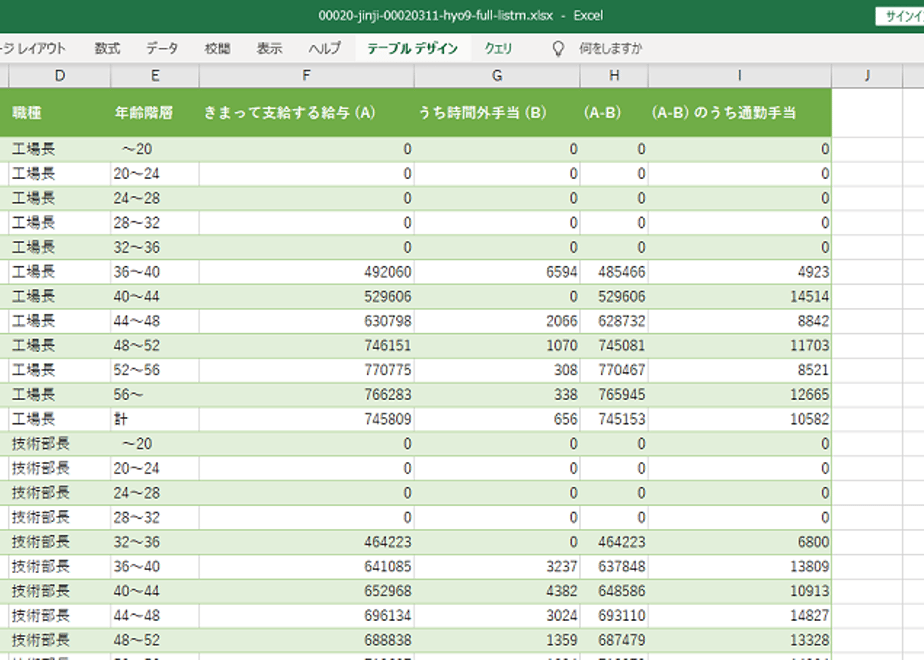Switch to the 表示 tab

pyautogui.click(x=269, y=48)
